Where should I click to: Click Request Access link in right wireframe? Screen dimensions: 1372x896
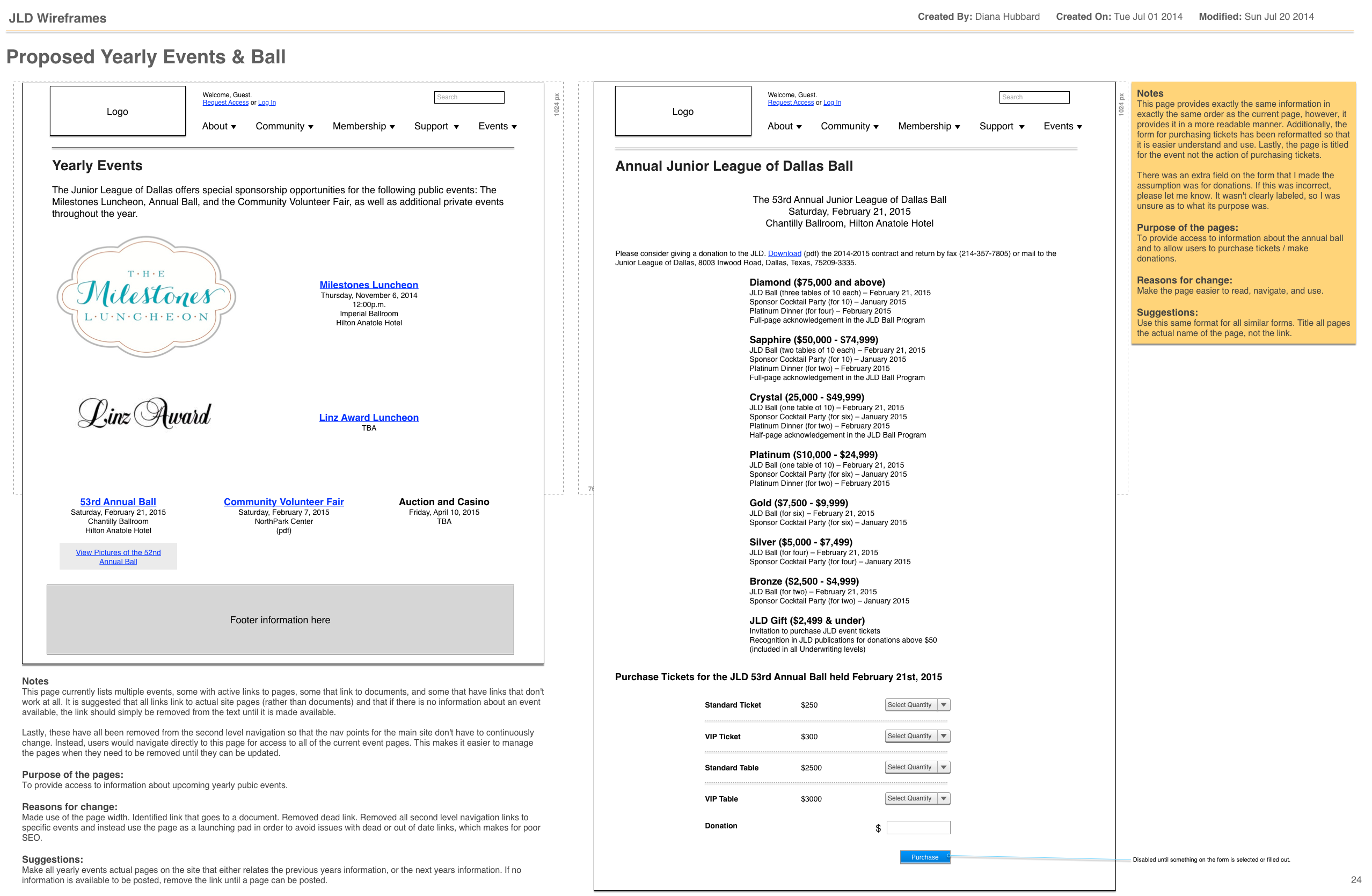tap(791, 103)
